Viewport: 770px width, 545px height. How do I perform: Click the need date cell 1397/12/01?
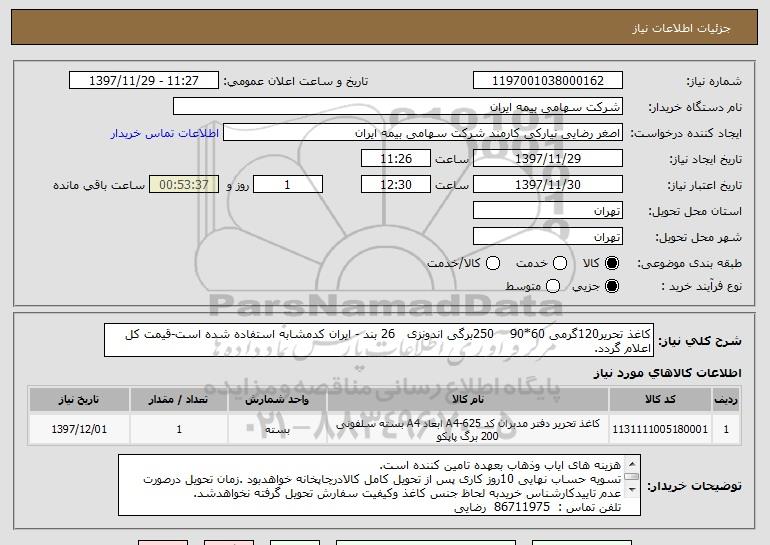coord(79,429)
